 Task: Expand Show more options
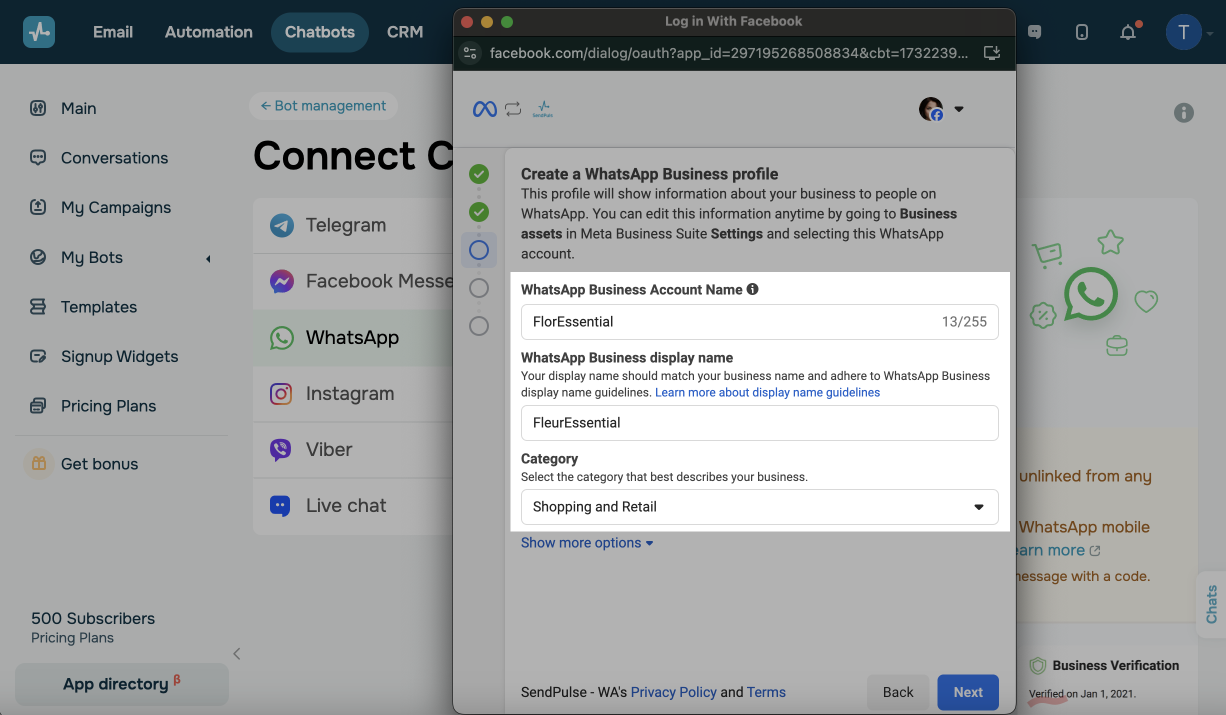[587, 543]
